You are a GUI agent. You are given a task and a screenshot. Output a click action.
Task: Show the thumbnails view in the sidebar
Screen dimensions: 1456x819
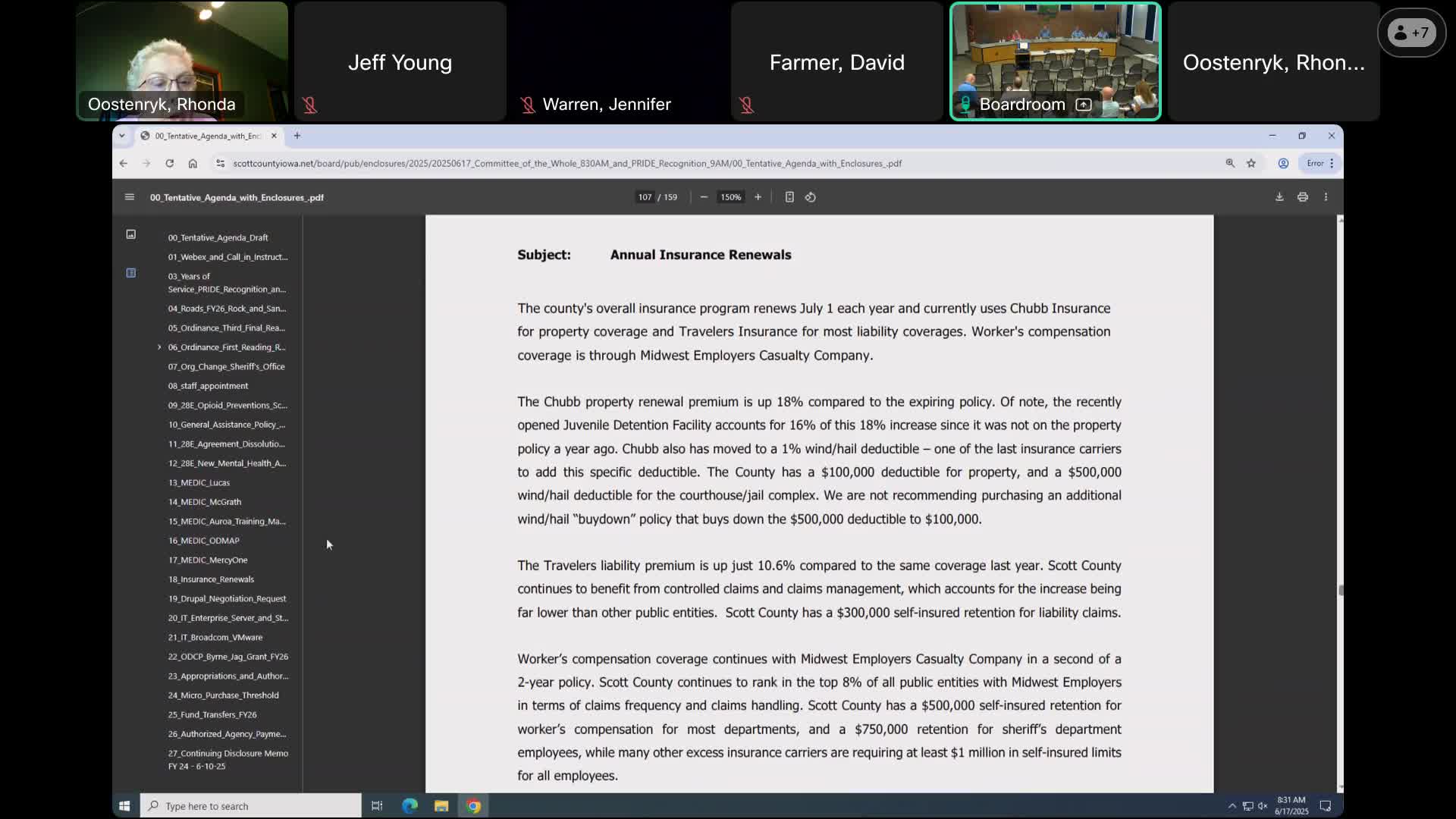pyautogui.click(x=131, y=234)
